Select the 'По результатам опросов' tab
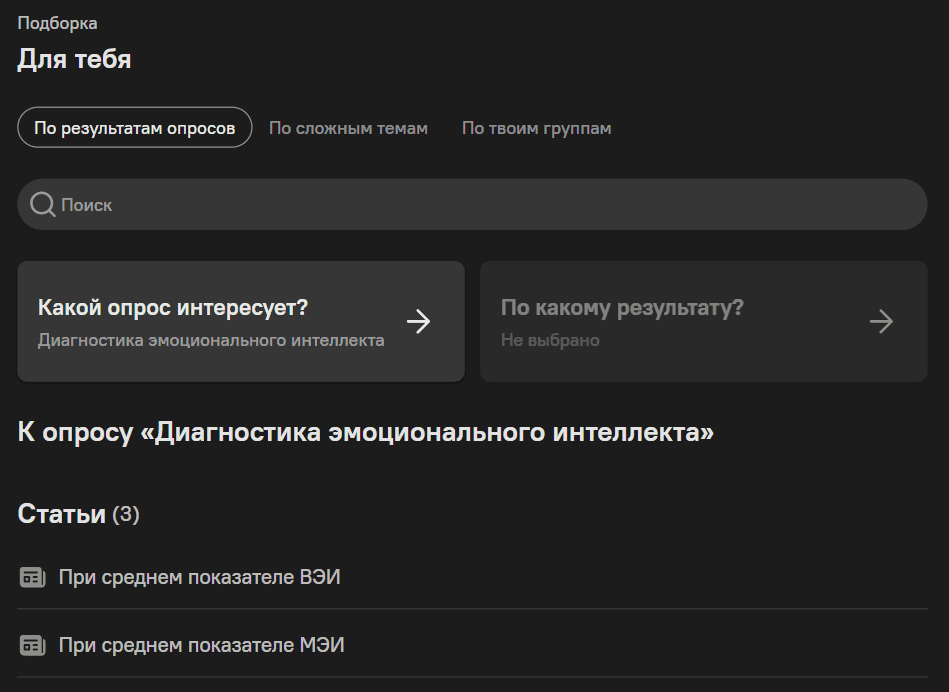This screenshot has height=692, width=949. point(135,128)
